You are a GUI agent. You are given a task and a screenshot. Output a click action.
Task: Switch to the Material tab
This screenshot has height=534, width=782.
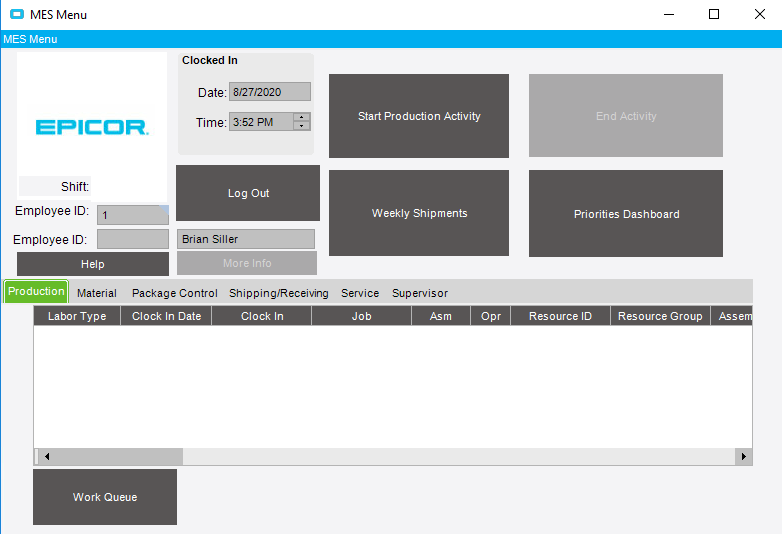click(97, 293)
